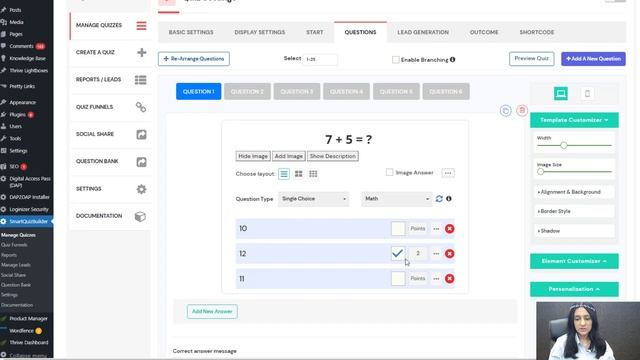Click Preview Quiz button
640x360 pixels.
tap(531, 59)
